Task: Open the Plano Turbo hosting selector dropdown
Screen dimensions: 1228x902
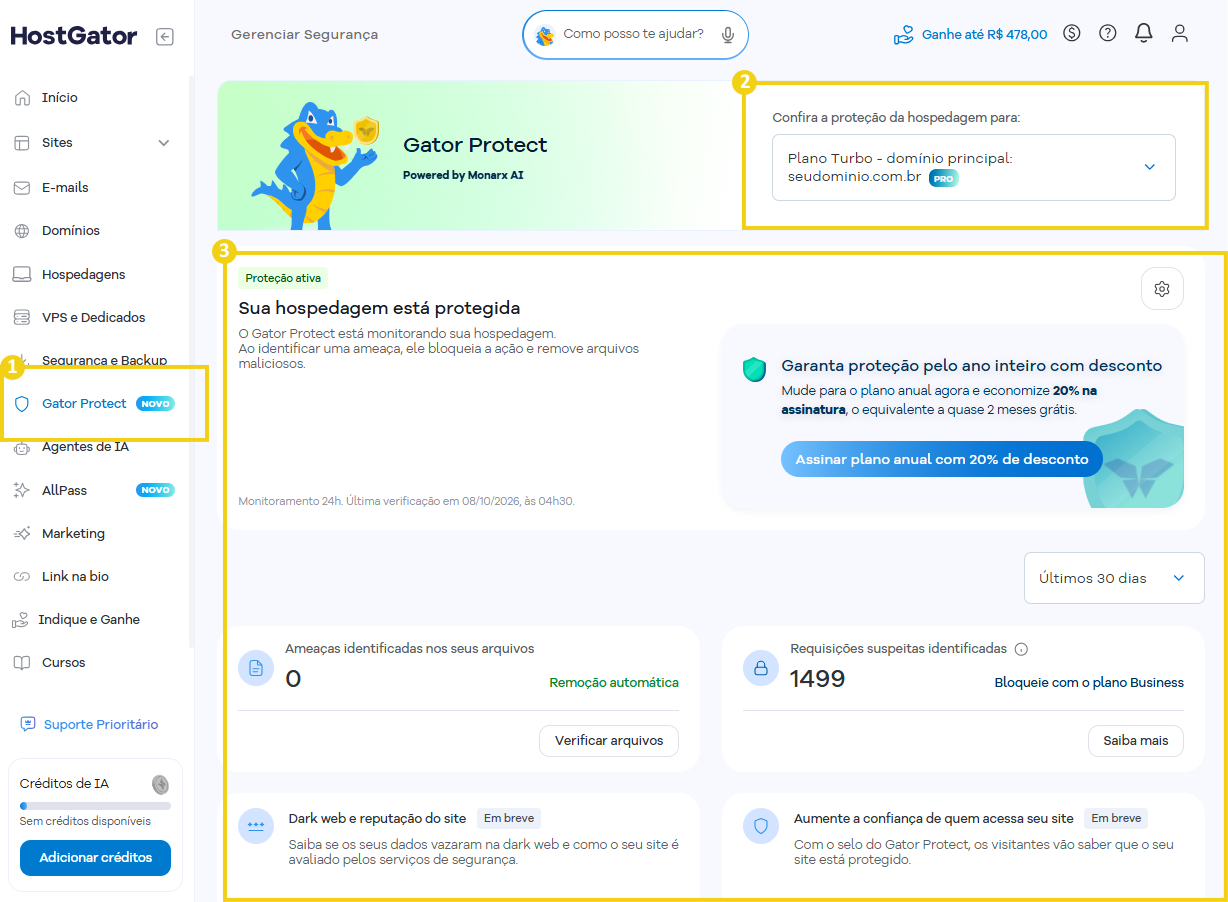Action: 974,167
